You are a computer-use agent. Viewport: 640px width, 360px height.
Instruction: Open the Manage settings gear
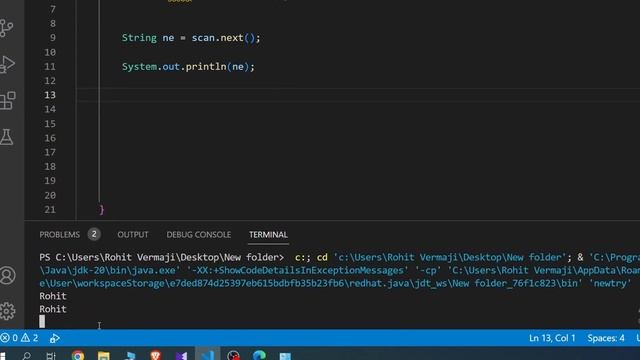7,311
